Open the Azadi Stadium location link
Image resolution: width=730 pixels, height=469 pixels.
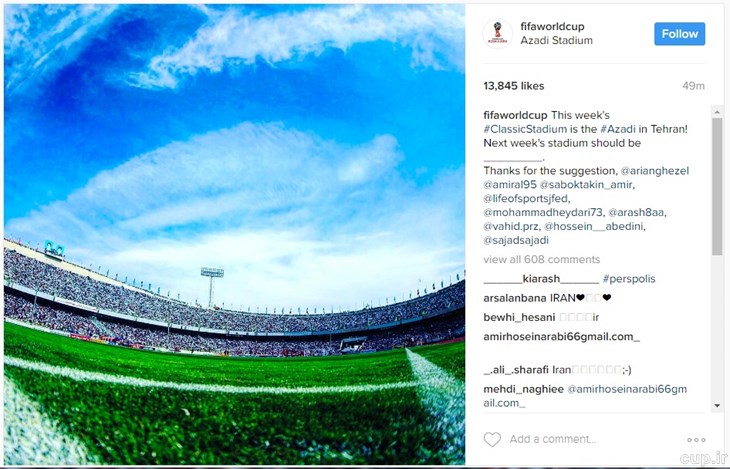click(x=556, y=41)
